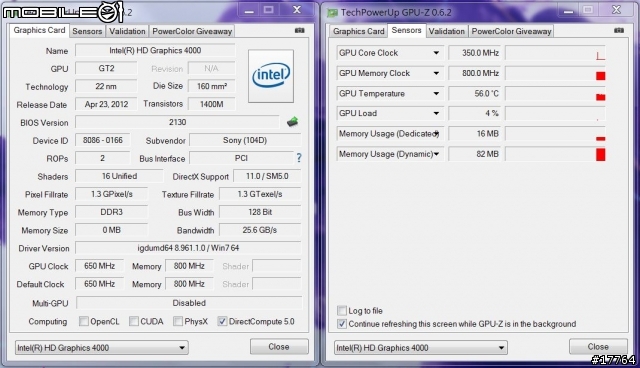Click the Subvendor field Sony (104D)
Viewport: 640px width, 368px height.
[245, 140]
